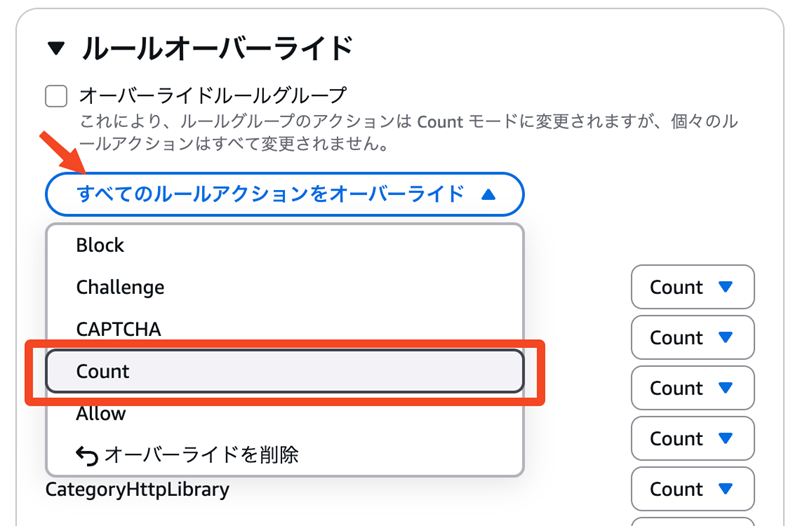The height and width of the screenshot is (526, 800).
Task: Click the arrow icon on fourth Count dropdown
Action: [x=726, y=439]
